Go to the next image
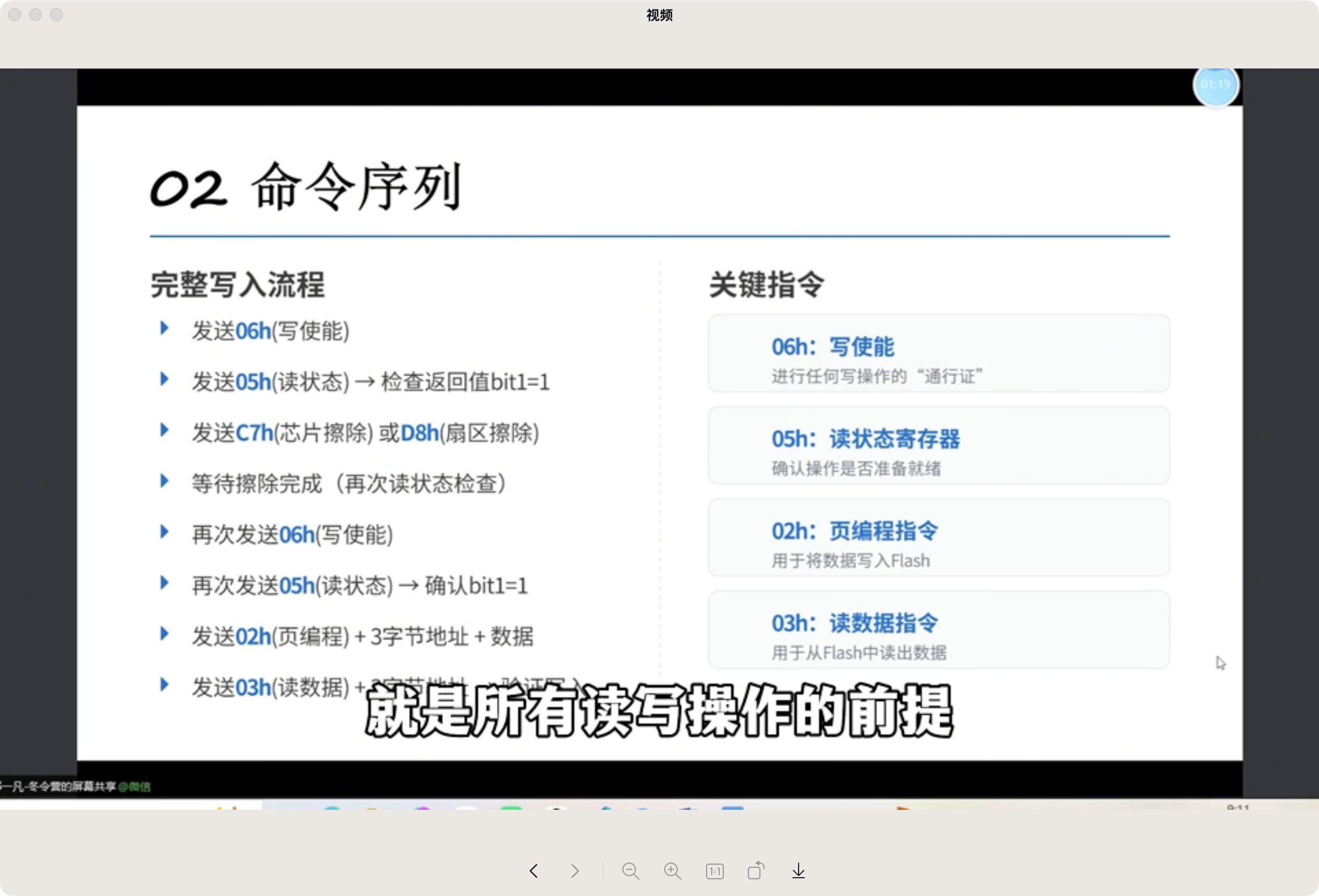This screenshot has width=1319, height=896. click(574, 871)
